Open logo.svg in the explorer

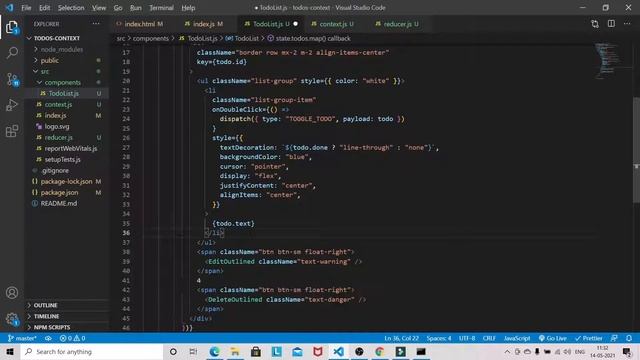click(x=57, y=126)
